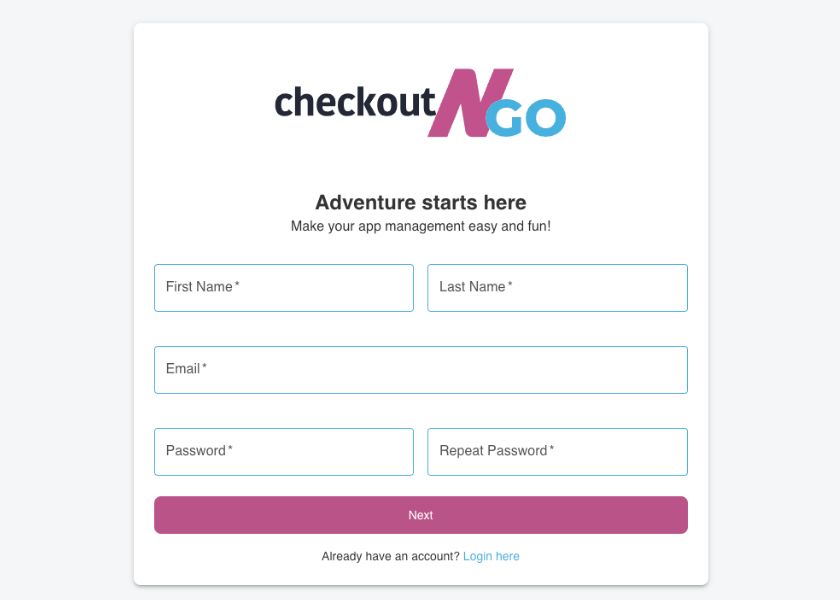The image size is (840, 600).
Task: Click into the first Password field
Action: tap(283, 452)
